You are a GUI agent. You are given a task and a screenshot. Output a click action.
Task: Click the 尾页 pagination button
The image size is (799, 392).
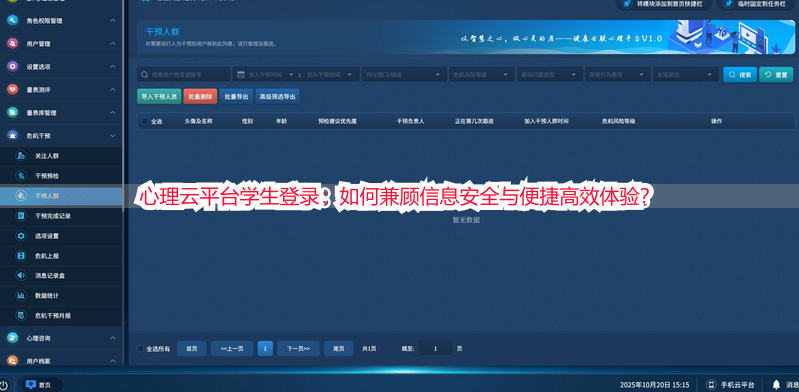pos(339,349)
